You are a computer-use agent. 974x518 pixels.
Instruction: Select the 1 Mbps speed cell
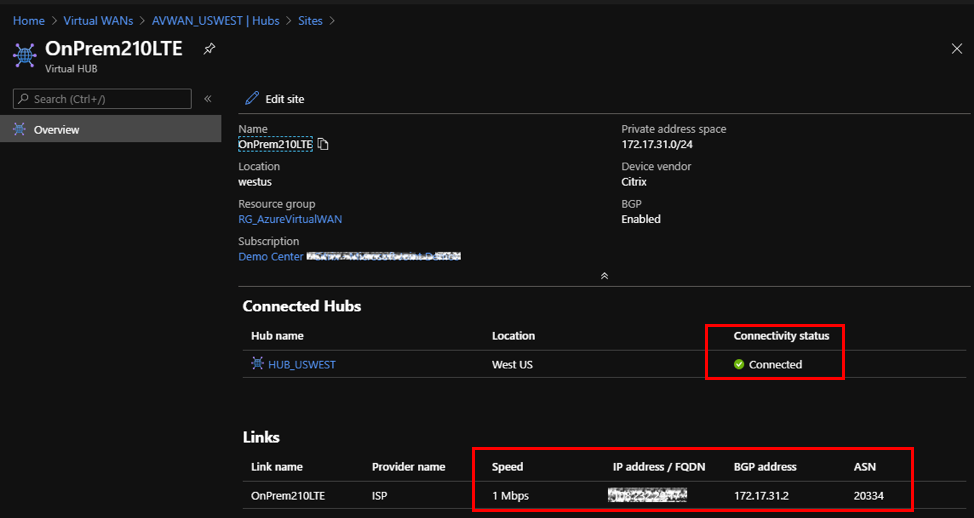click(x=510, y=496)
